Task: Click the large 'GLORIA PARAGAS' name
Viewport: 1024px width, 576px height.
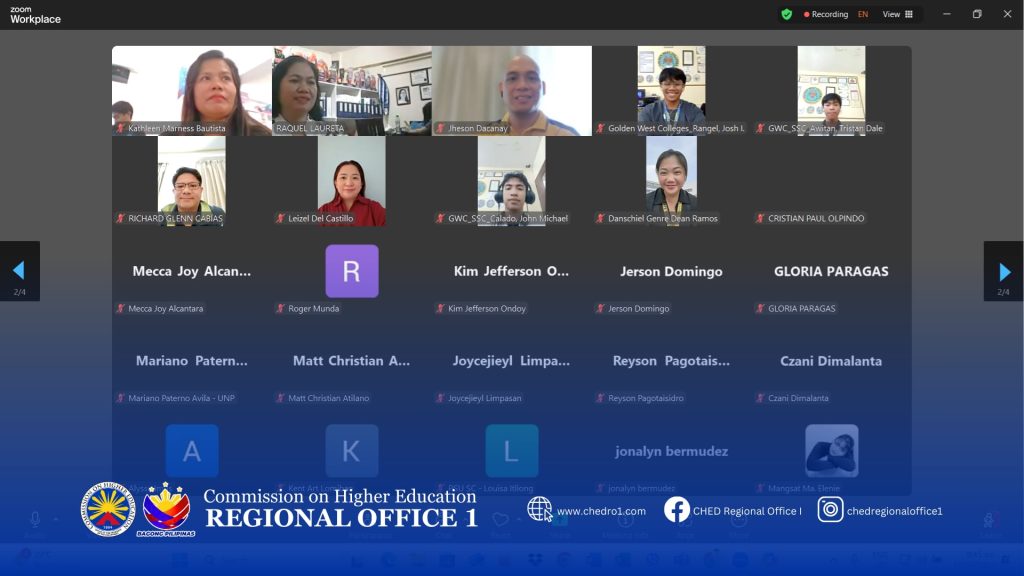Action: tap(831, 271)
